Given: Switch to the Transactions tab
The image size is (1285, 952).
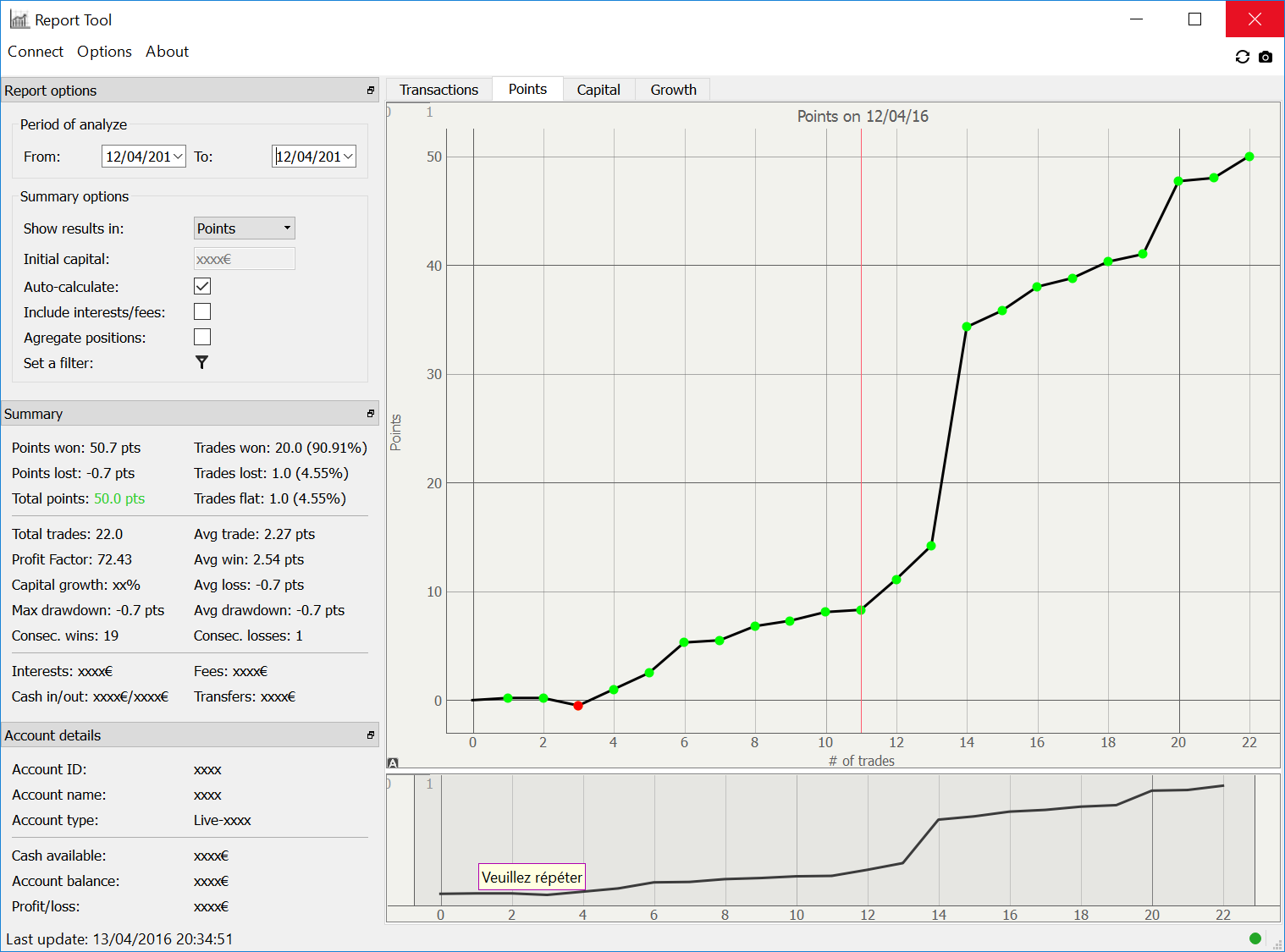Looking at the screenshot, I should [x=438, y=90].
